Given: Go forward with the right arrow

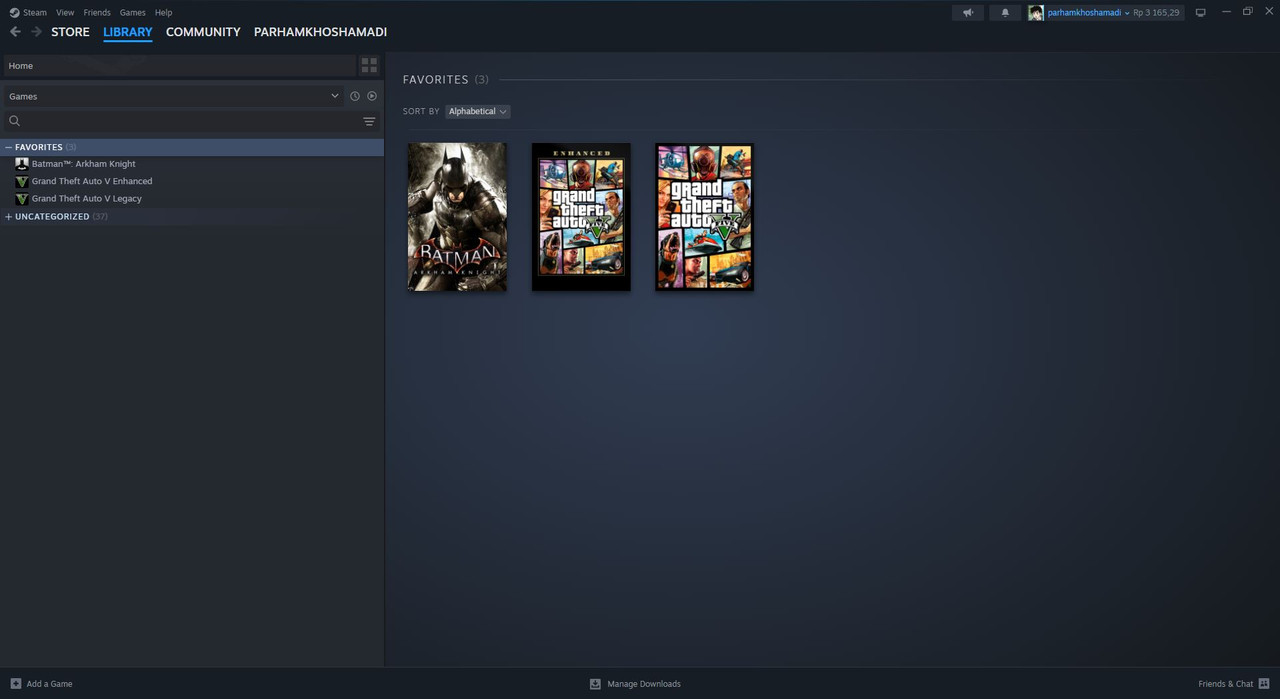Looking at the screenshot, I should click(x=36, y=32).
